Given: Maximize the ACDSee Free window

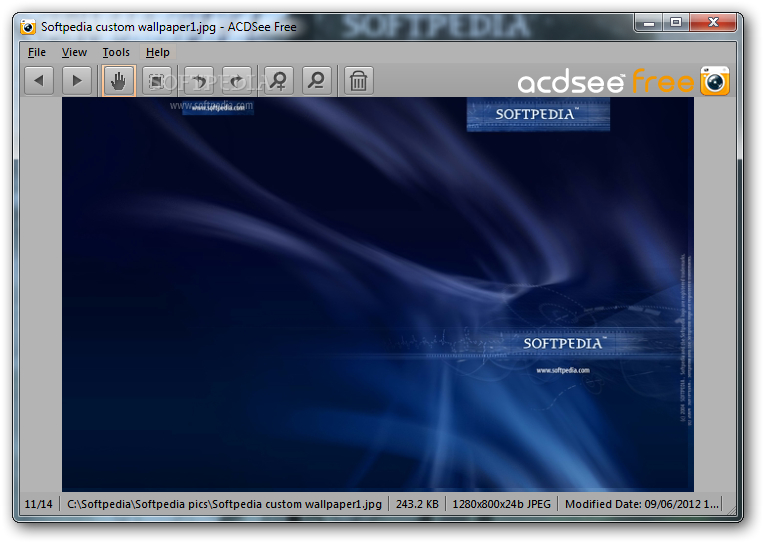Looking at the screenshot, I should point(676,23).
